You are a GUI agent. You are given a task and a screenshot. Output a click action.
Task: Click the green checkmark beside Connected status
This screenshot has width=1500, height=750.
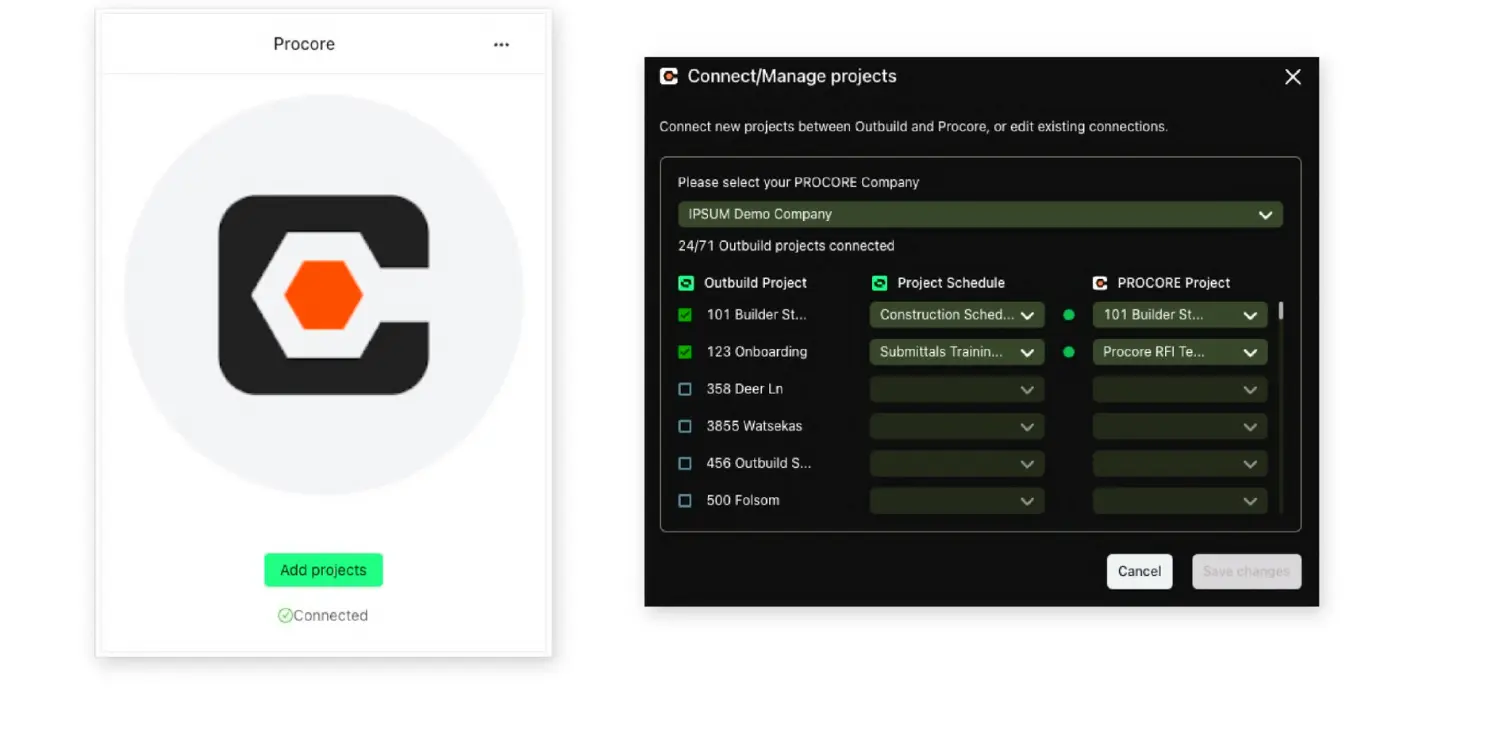click(x=284, y=615)
